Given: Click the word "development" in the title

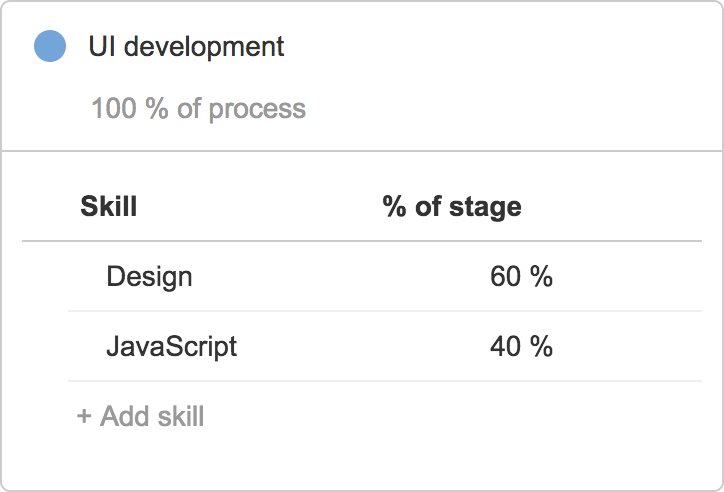Looking at the screenshot, I should 204,47.
